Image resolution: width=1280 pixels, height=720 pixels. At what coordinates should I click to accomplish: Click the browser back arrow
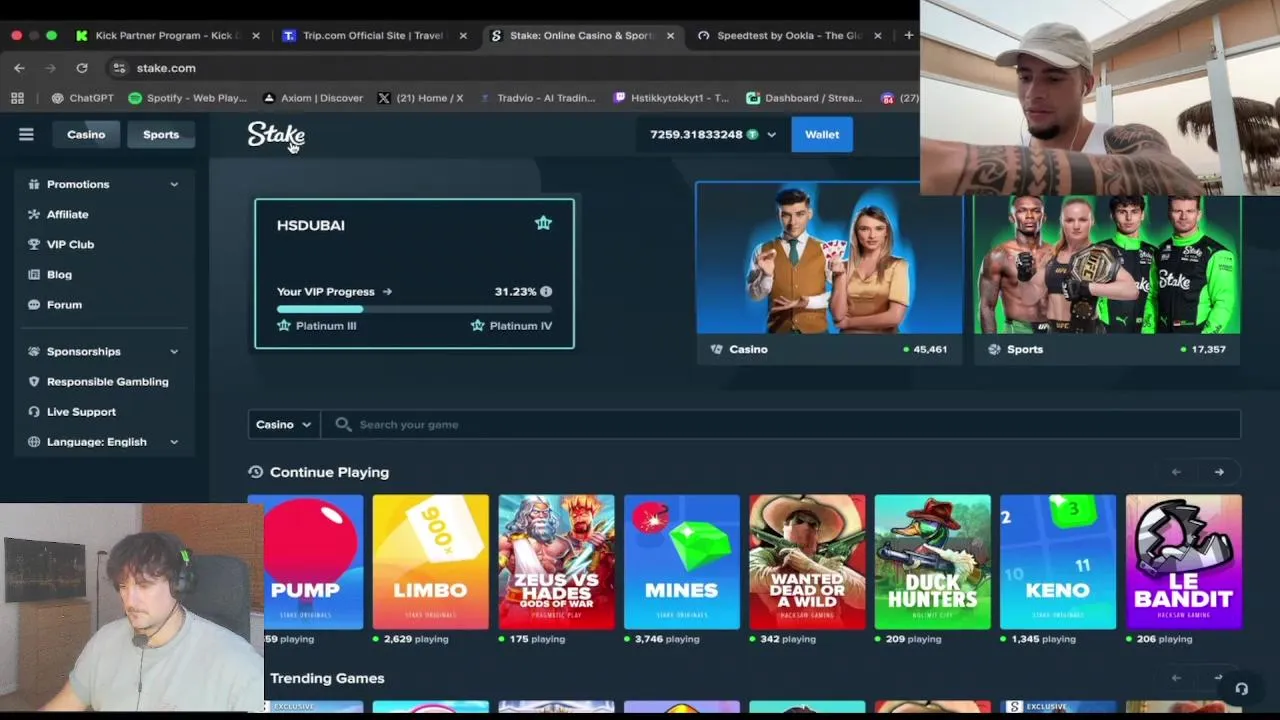(19, 68)
